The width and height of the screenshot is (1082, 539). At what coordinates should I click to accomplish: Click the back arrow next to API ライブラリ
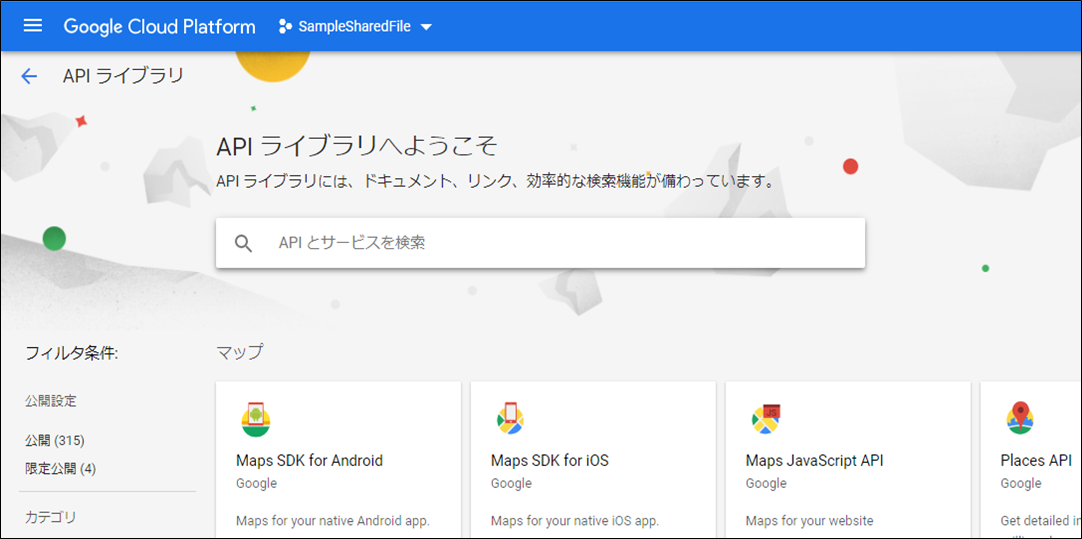coord(29,76)
